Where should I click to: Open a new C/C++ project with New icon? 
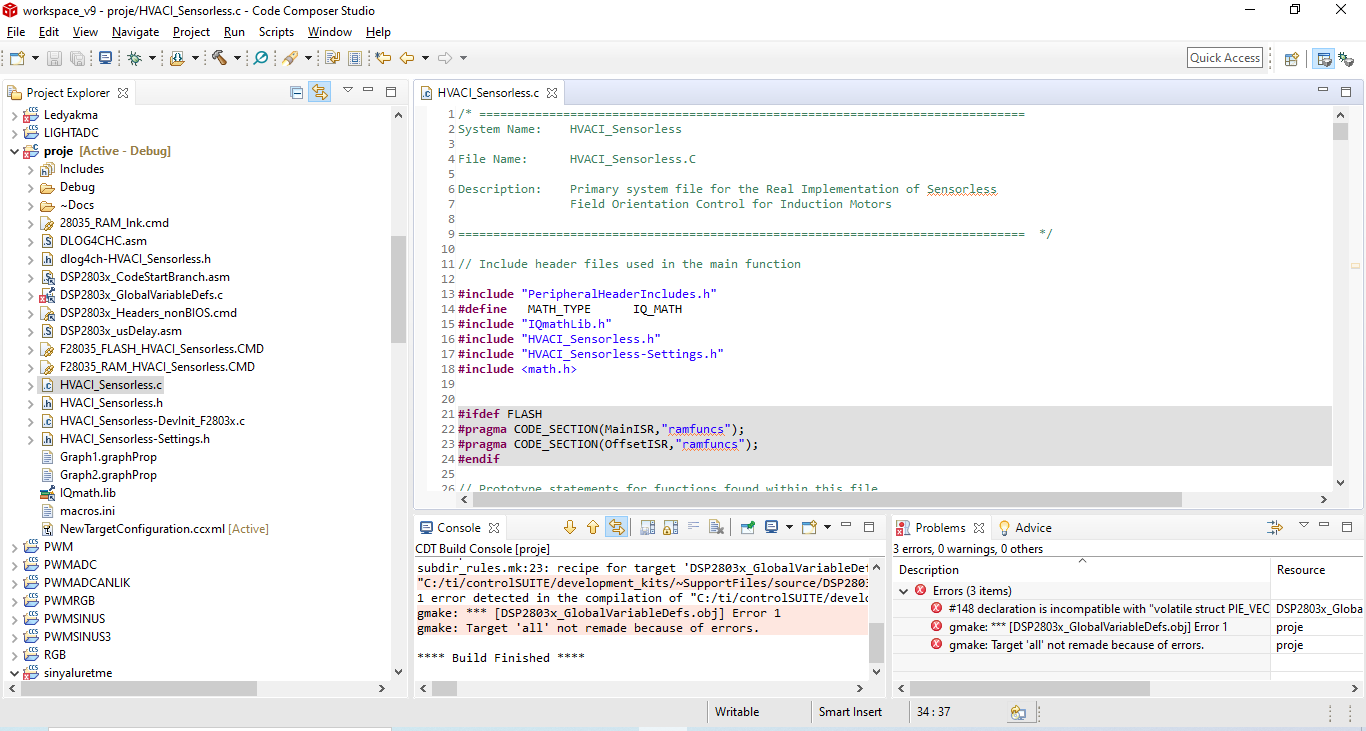(15, 57)
